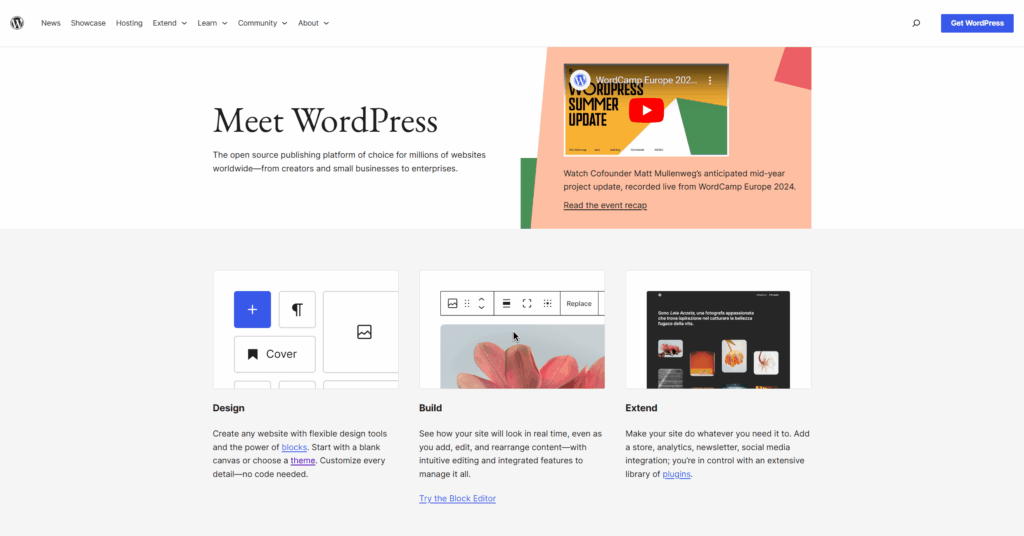
Task: Play the WordCamp Europe YouTube video
Action: point(646,111)
